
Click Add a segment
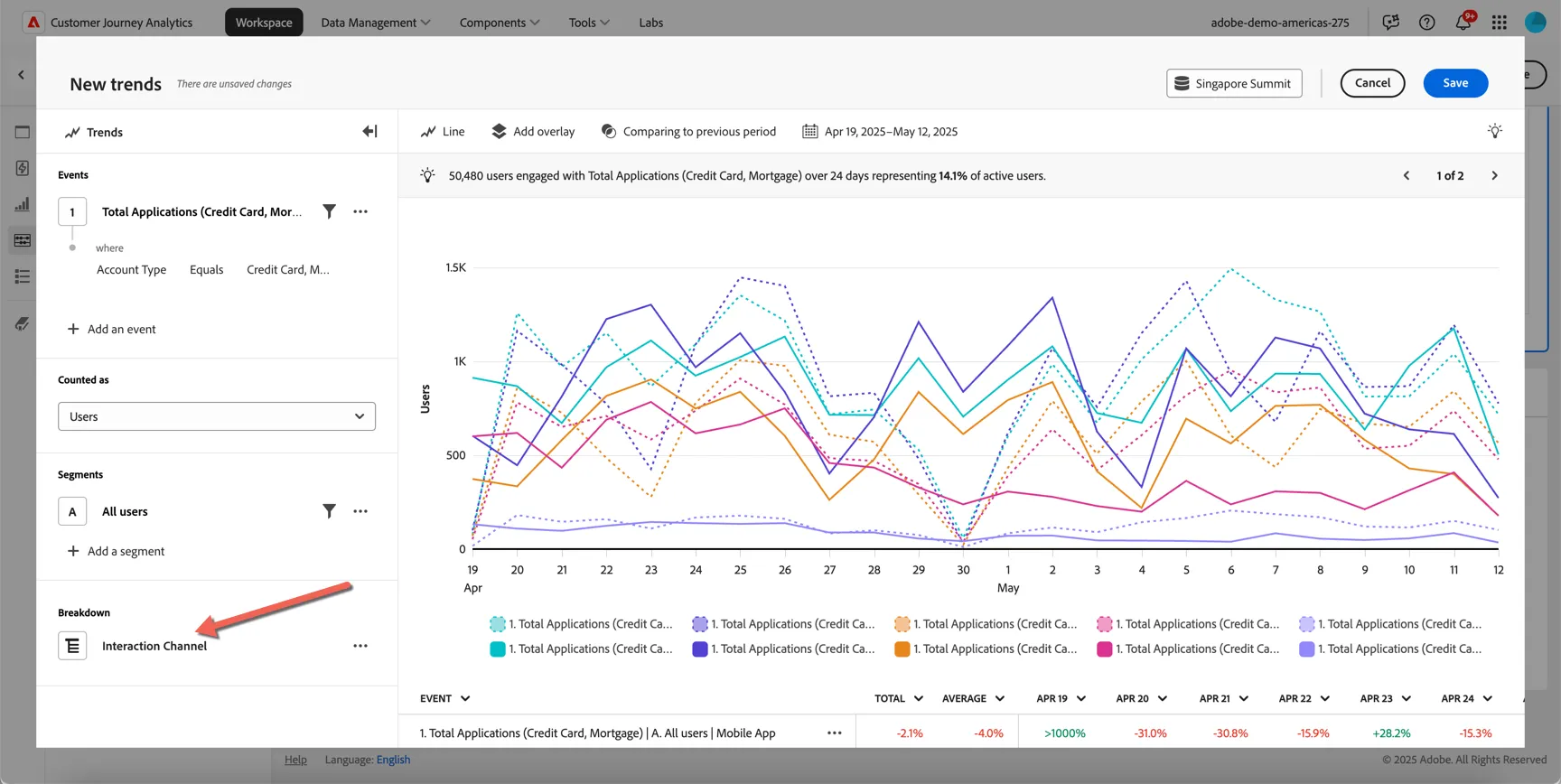point(117,552)
